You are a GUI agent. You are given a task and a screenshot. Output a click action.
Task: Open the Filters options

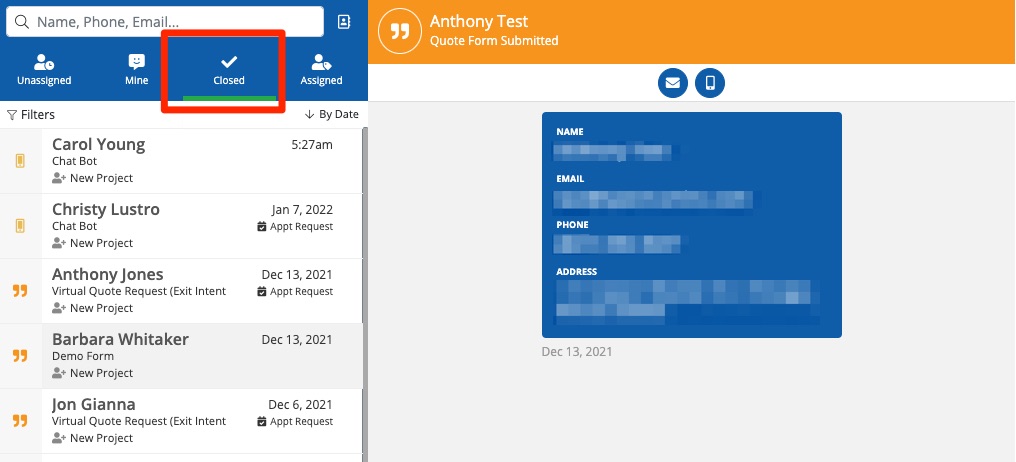pyautogui.click(x=31, y=115)
